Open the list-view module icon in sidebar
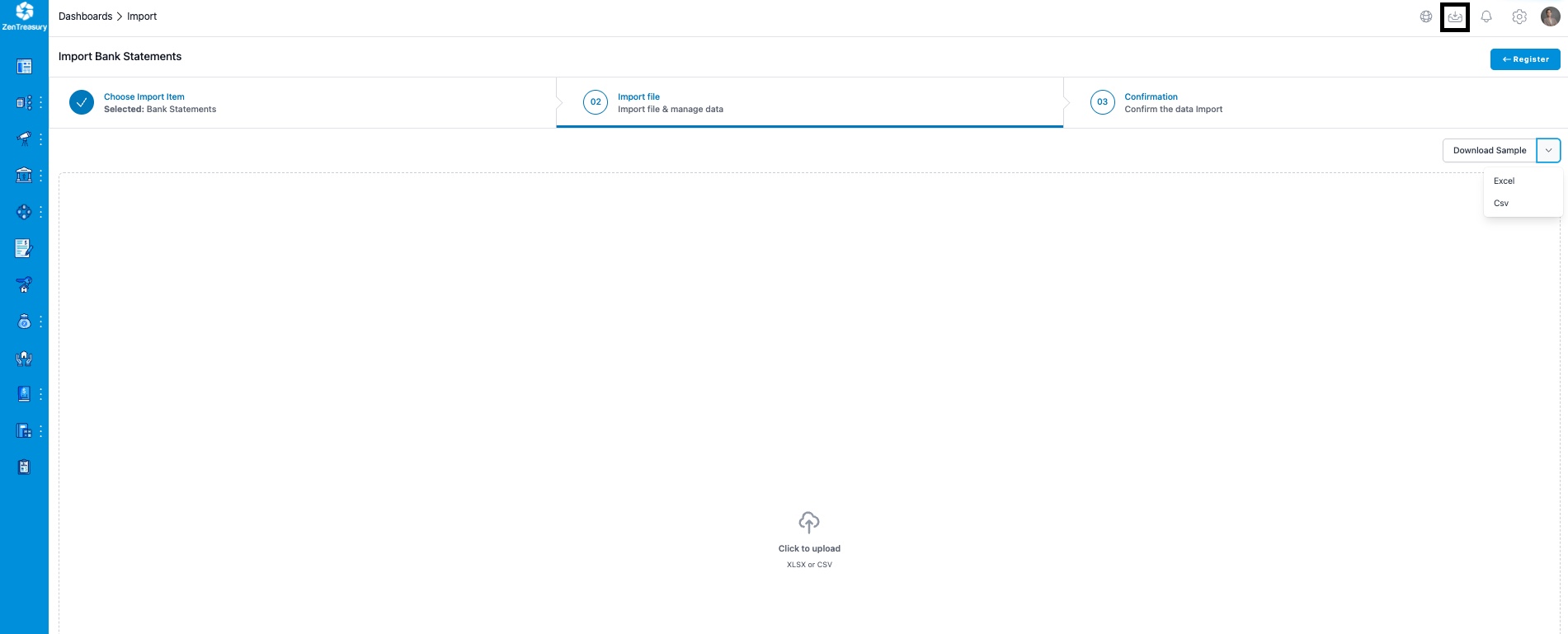This screenshot has width=1568, height=634. 24,103
